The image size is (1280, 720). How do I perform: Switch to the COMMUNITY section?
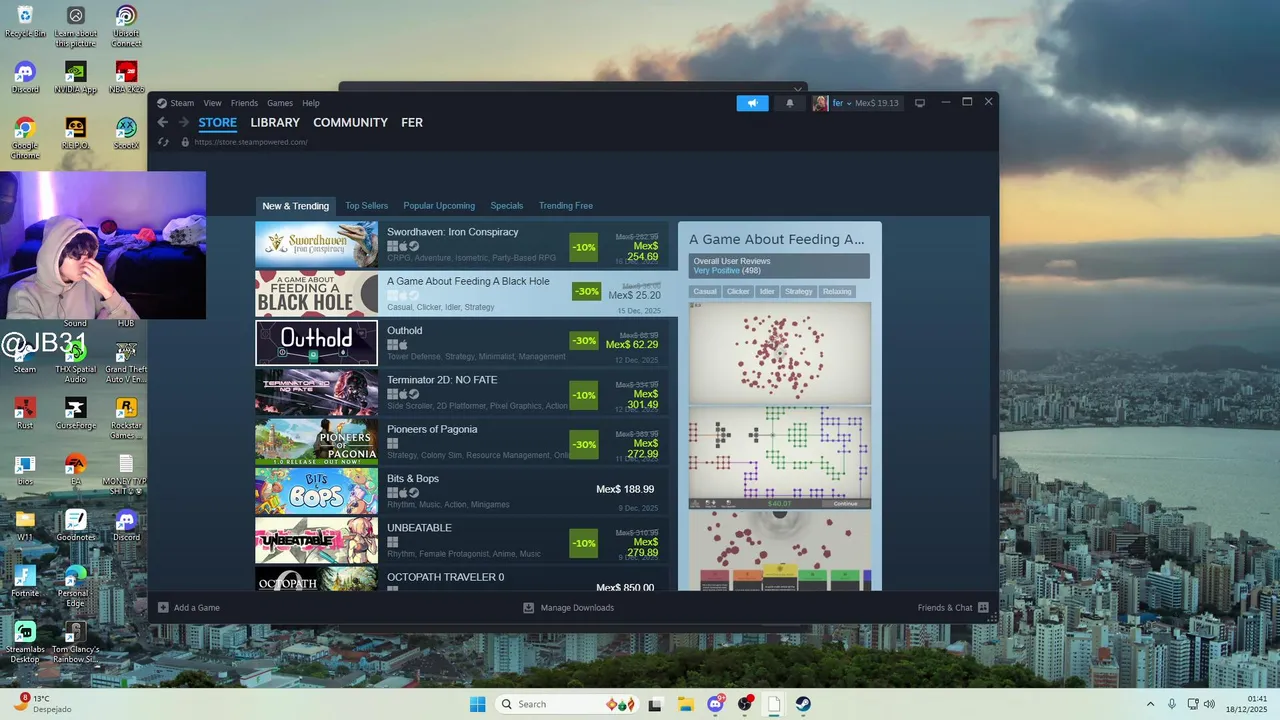[x=350, y=122]
